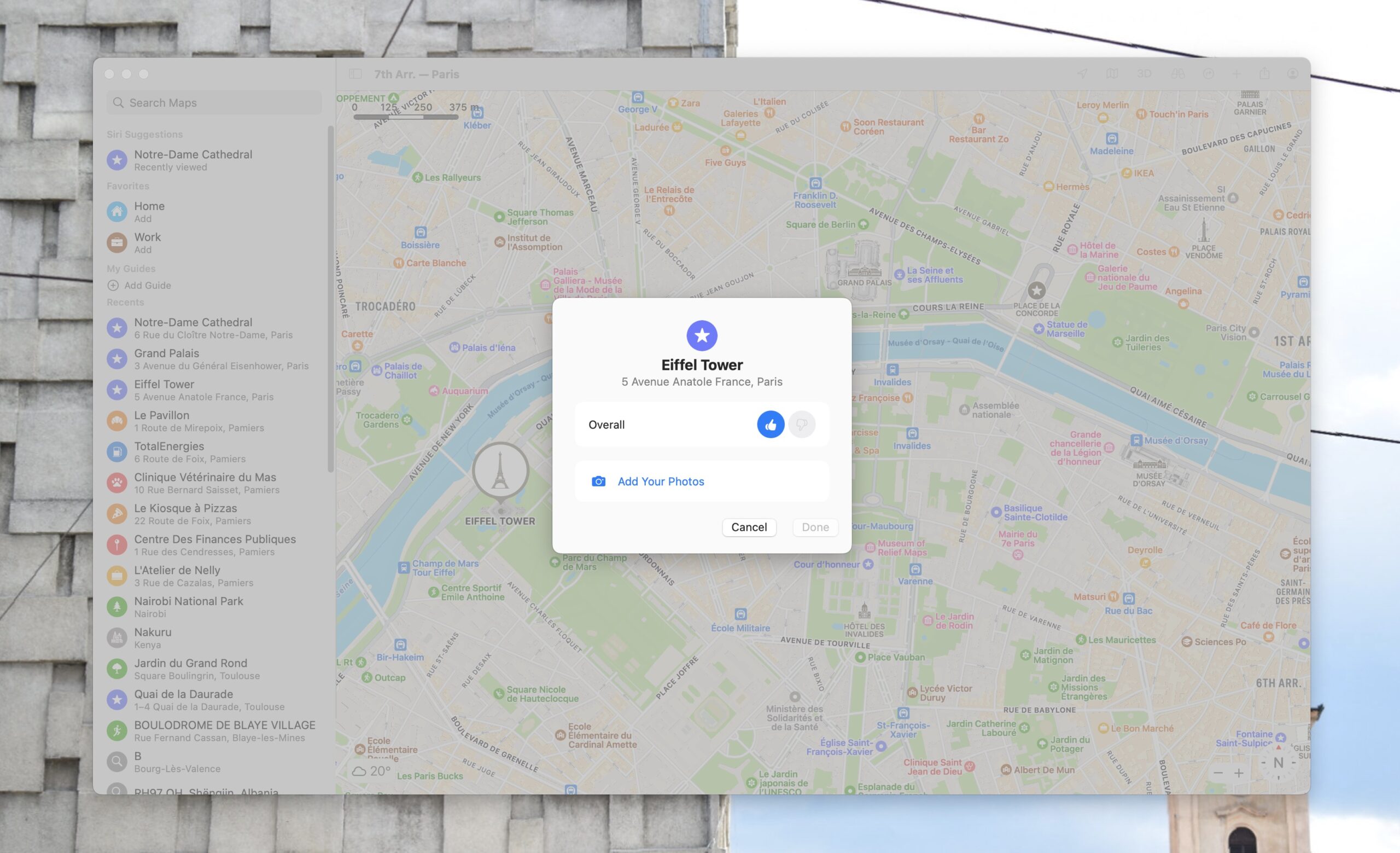
Task: Click the Work briefcase favorite icon
Action: coord(117,242)
